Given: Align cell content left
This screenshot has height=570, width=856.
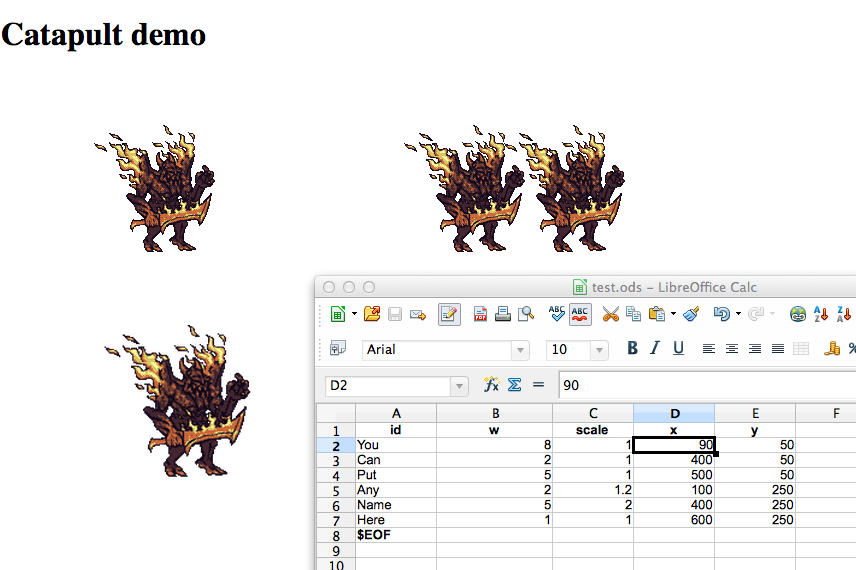Looking at the screenshot, I should pyautogui.click(x=709, y=348).
